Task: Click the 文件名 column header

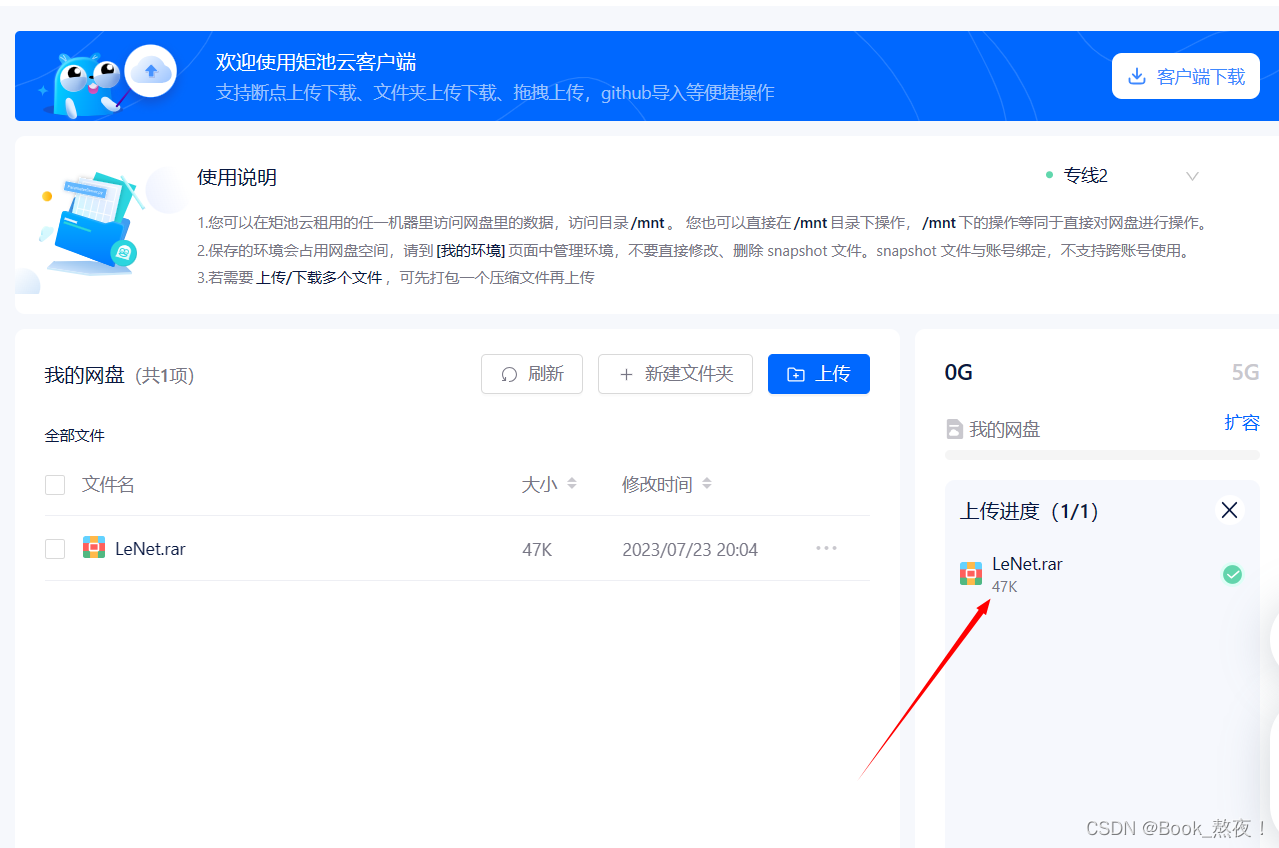Action: (108, 485)
